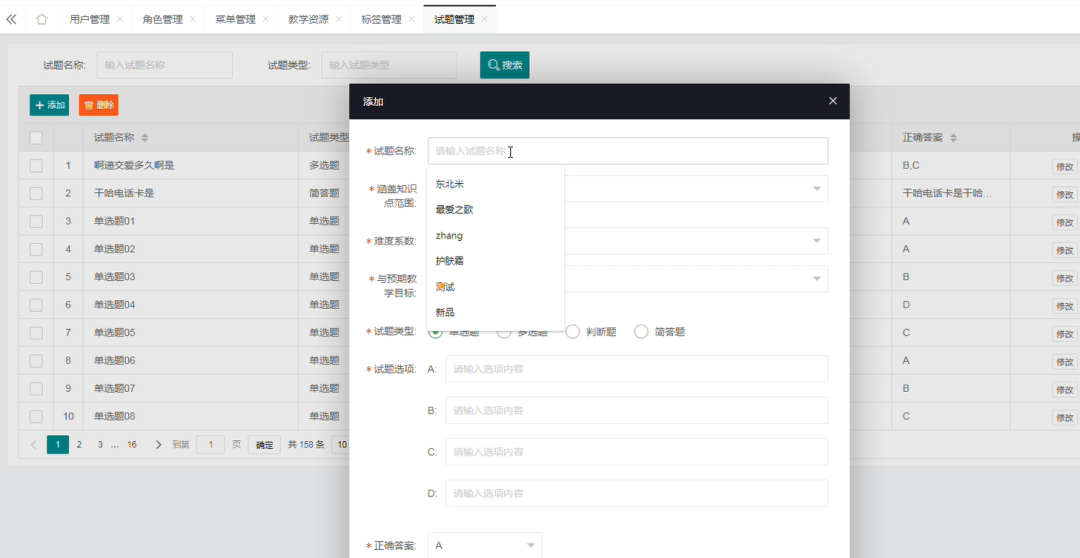Go to next page arrow
This screenshot has height=558, width=1080.
pos(158,445)
